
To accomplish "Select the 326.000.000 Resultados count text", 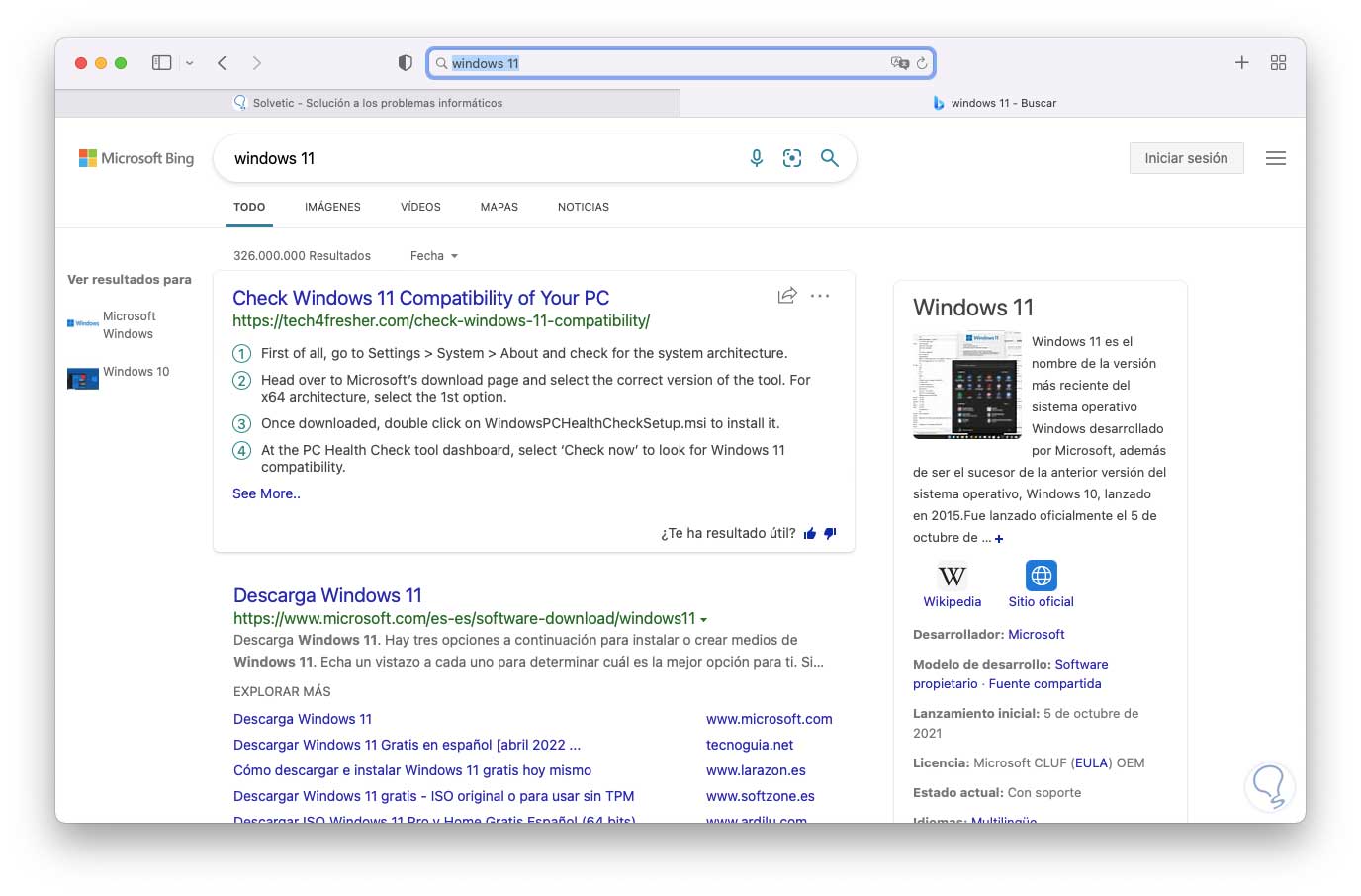I will click(302, 256).
